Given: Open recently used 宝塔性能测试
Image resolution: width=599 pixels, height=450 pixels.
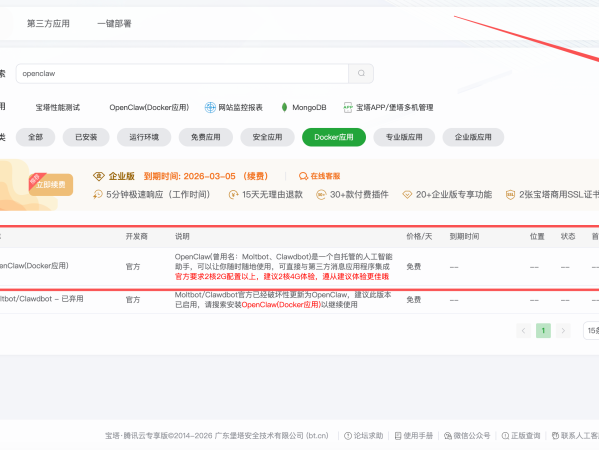Looking at the screenshot, I should coord(58,107).
